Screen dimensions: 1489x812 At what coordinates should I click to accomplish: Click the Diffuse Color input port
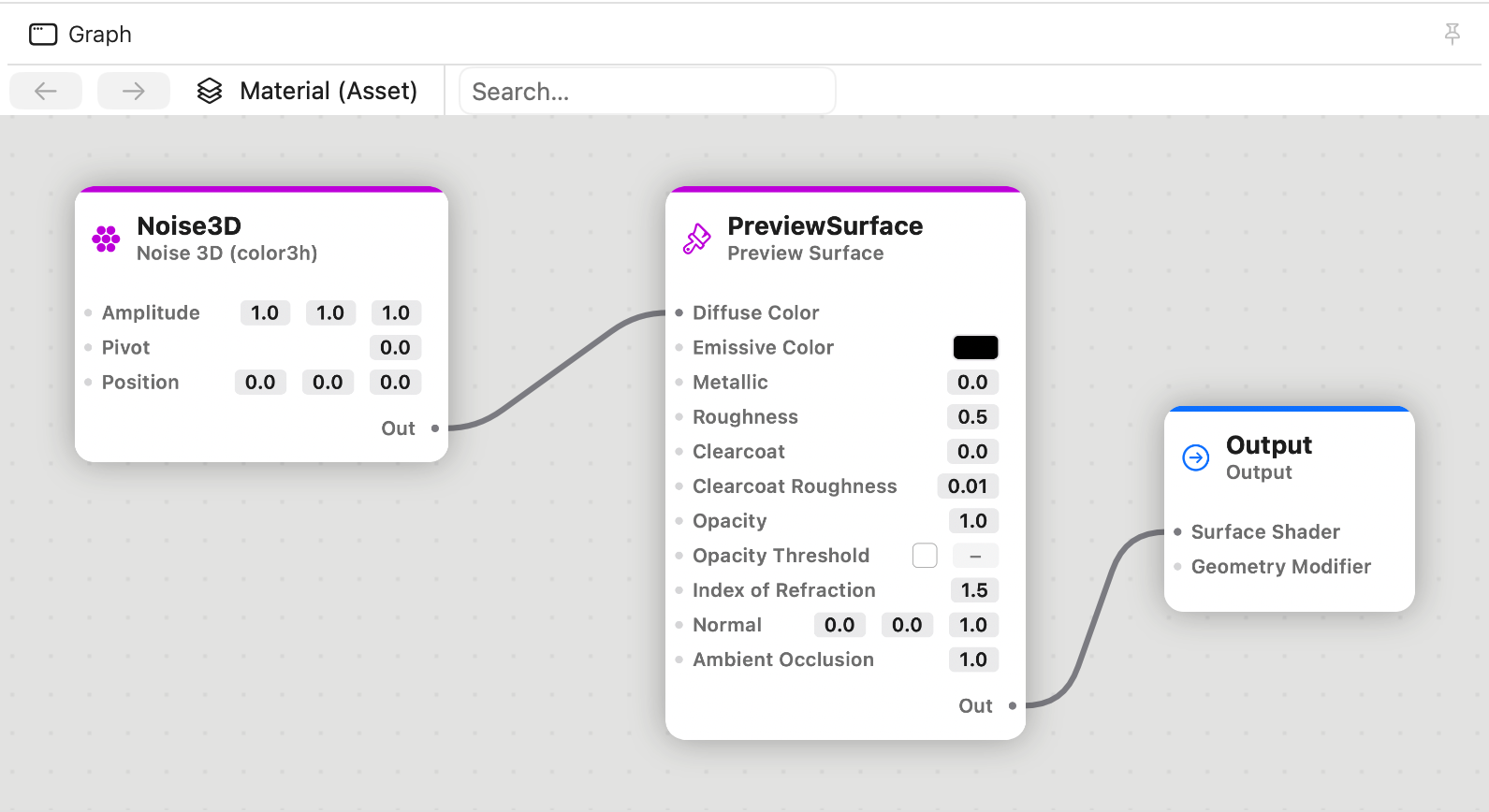[679, 312]
